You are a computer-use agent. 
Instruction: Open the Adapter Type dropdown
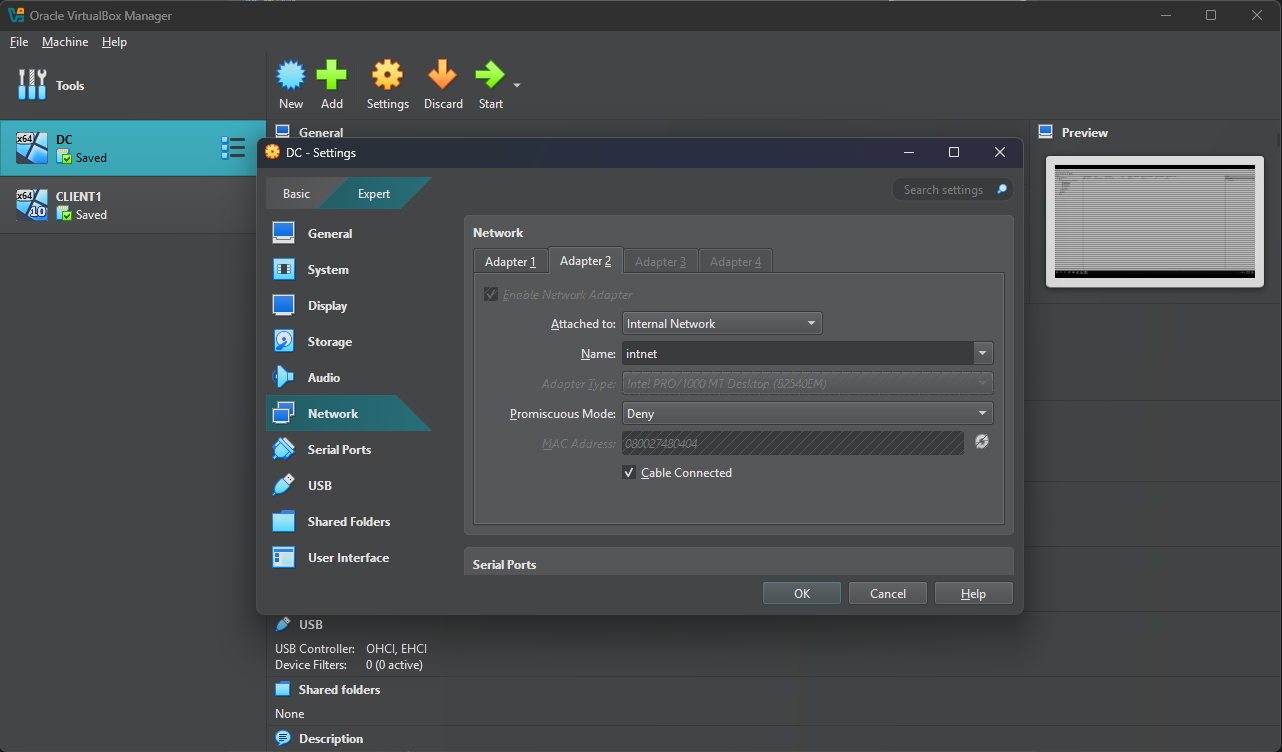point(807,383)
